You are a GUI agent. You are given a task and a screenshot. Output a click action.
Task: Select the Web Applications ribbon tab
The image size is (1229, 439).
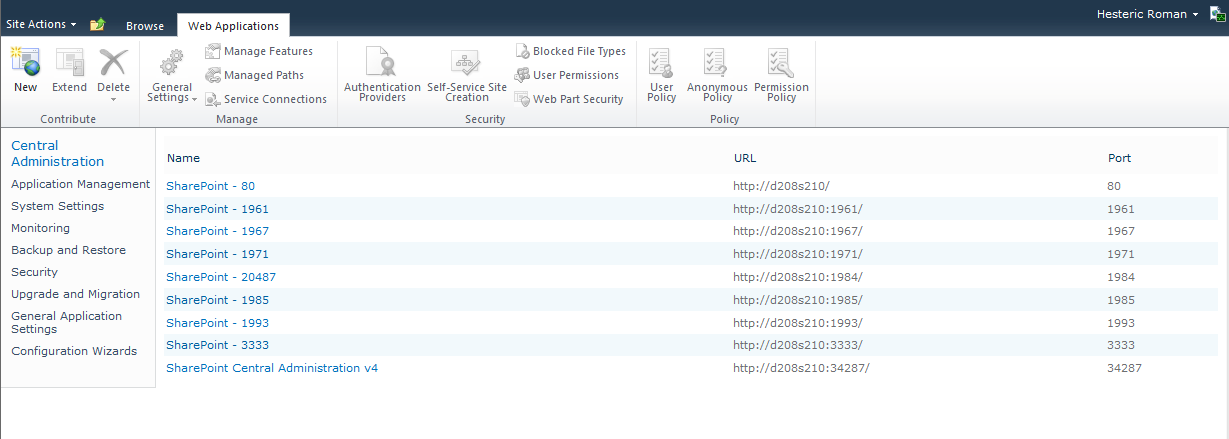233,26
